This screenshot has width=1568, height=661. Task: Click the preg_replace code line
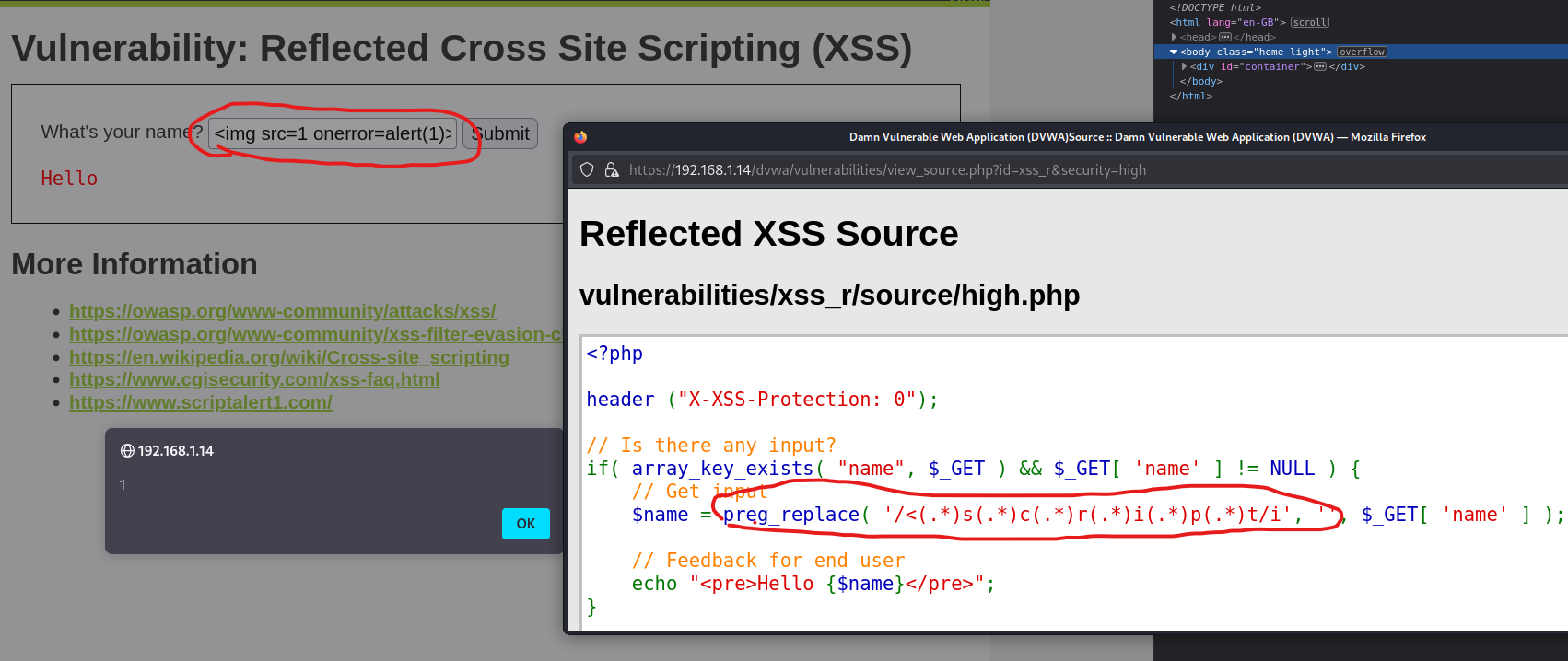point(1097,515)
